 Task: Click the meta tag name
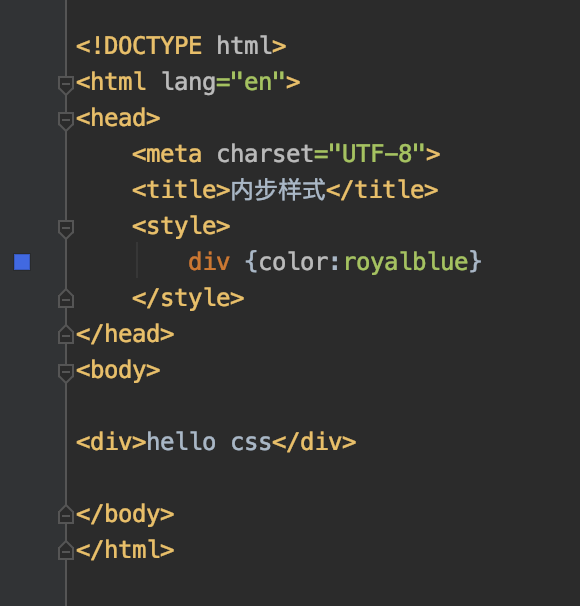pyautogui.click(x=174, y=154)
